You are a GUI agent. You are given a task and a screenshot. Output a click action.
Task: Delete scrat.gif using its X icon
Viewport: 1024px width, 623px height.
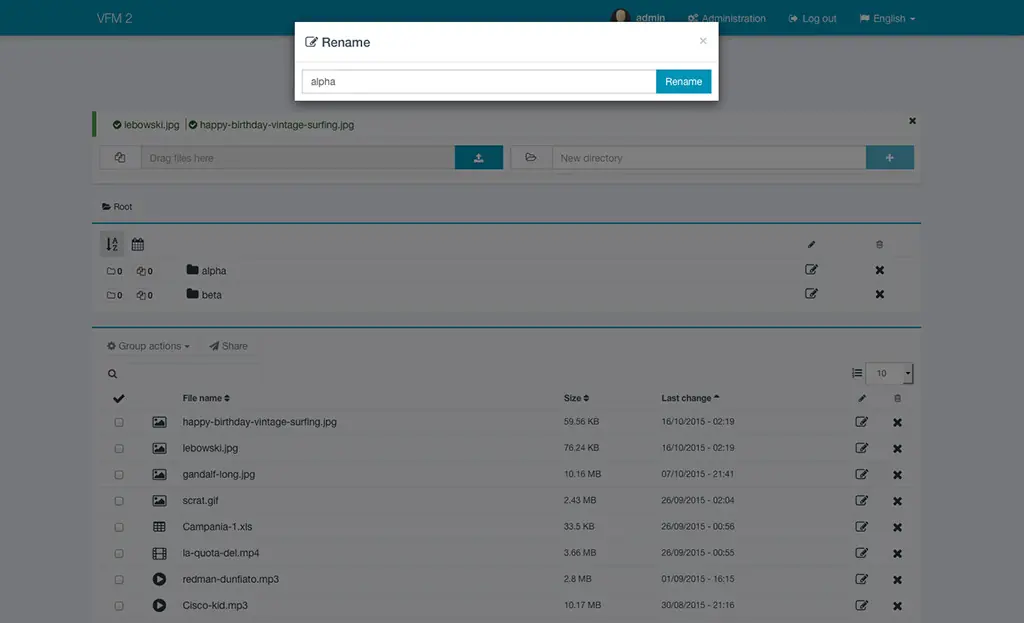[897, 501]
